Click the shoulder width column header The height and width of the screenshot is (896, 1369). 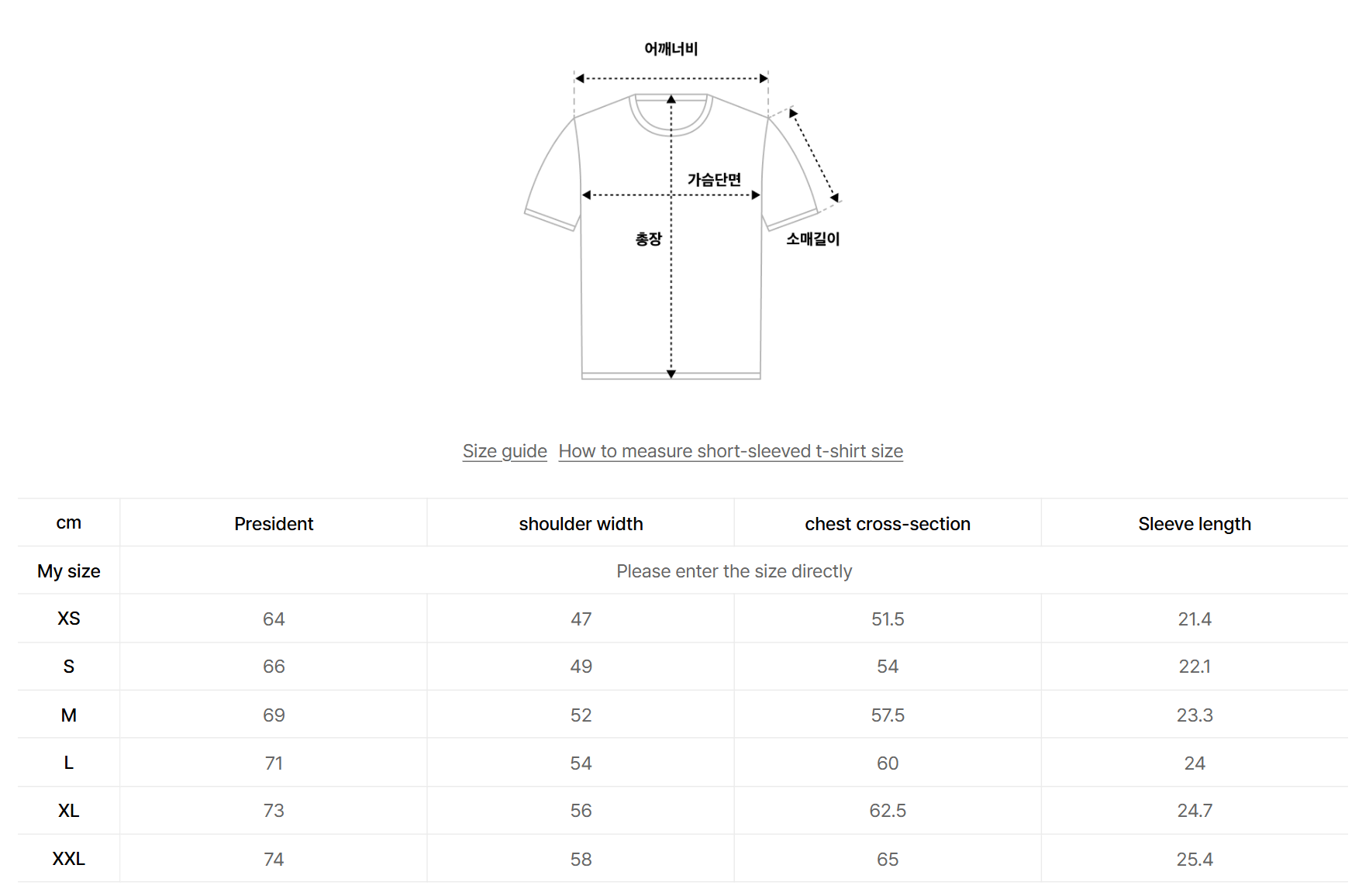click(581, 524)
